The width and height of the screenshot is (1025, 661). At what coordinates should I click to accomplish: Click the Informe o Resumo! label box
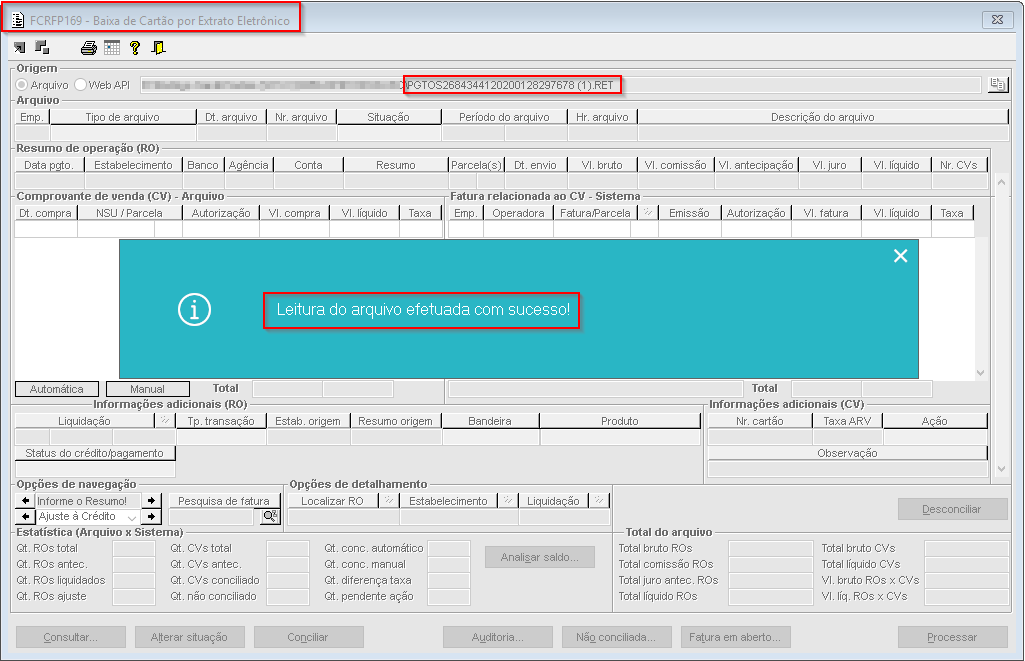tap(88, 501)
